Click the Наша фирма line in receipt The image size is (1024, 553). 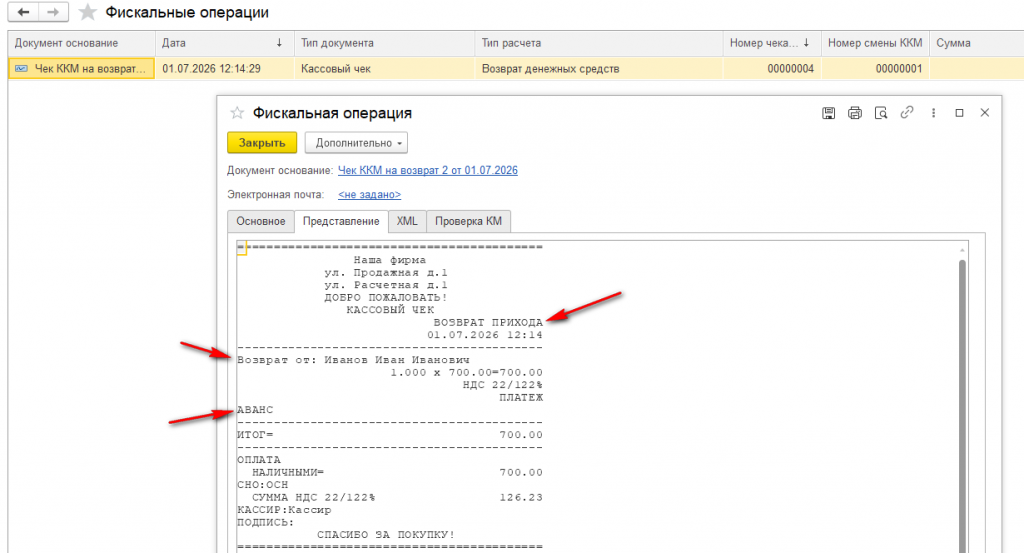(389, 260)
